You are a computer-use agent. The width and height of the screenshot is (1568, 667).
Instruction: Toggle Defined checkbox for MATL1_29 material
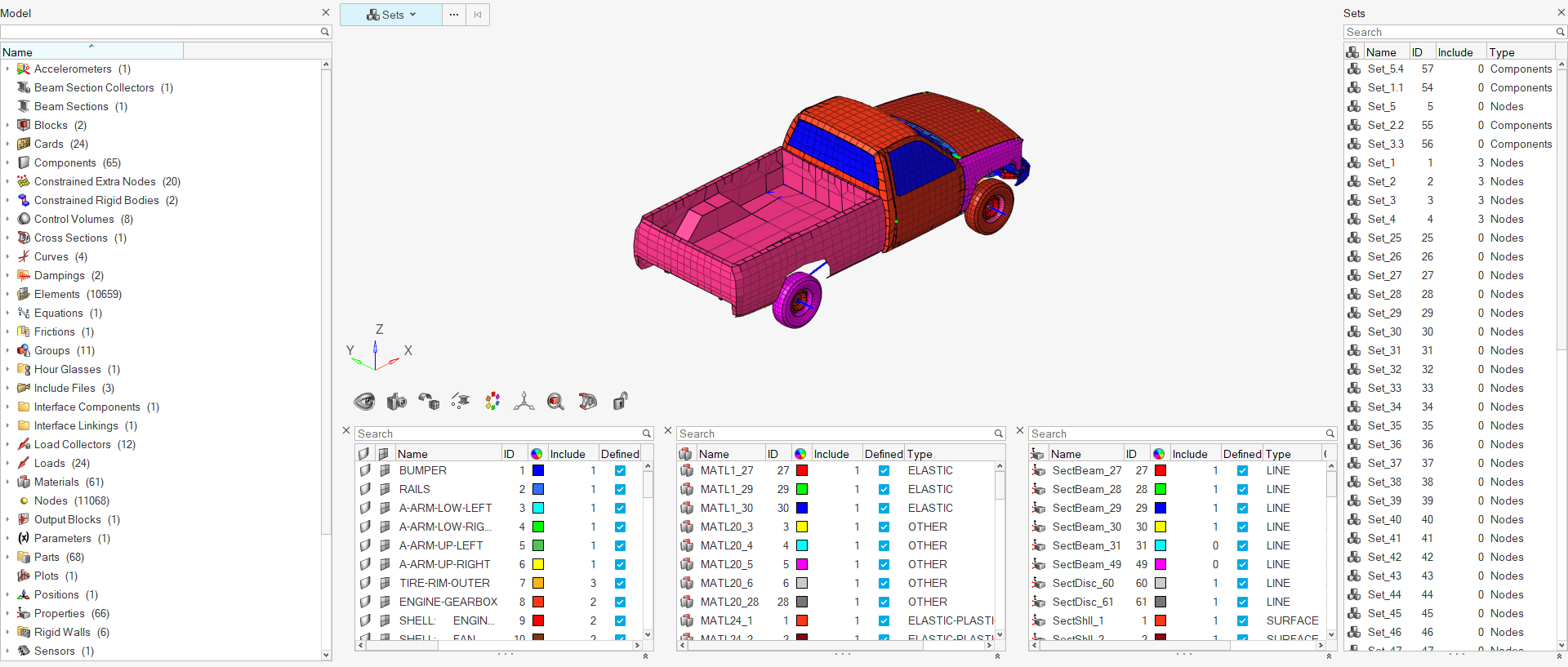point(884,490)
